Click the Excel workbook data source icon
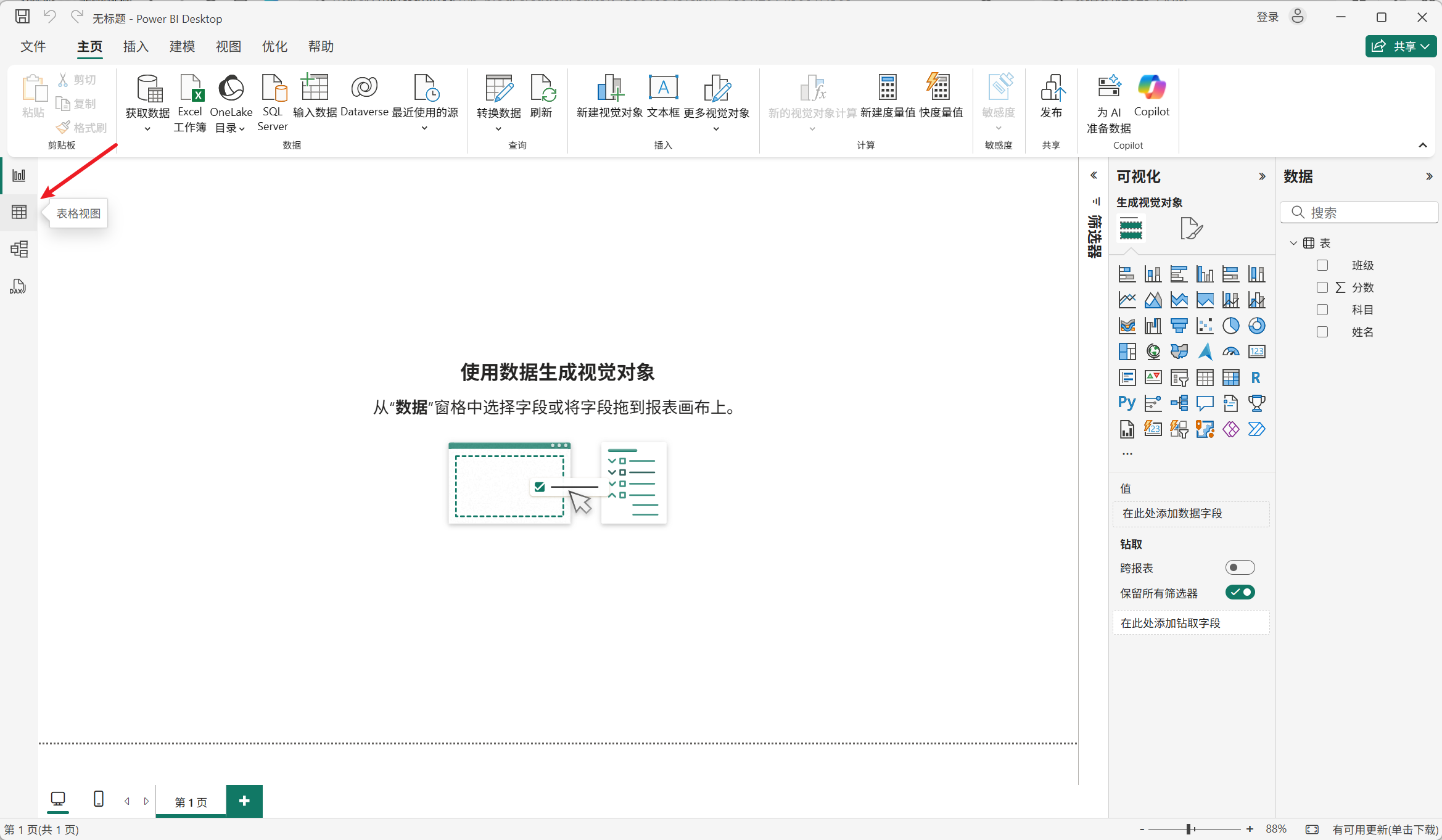Viewport: 1442px width, 840px height. tap(190, 89)
